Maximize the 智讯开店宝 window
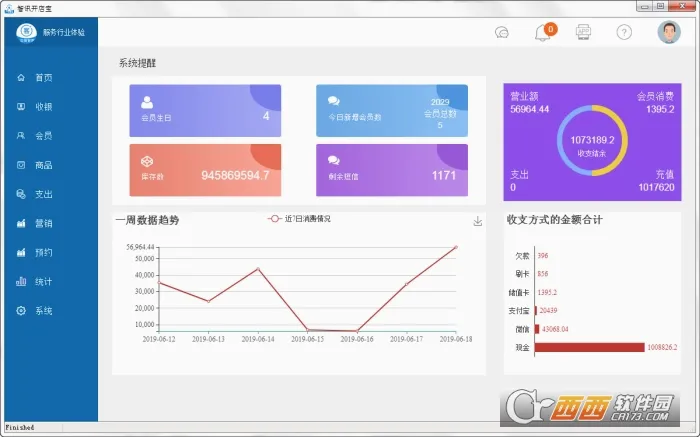The image size is (700, 437). coord(660,6)
